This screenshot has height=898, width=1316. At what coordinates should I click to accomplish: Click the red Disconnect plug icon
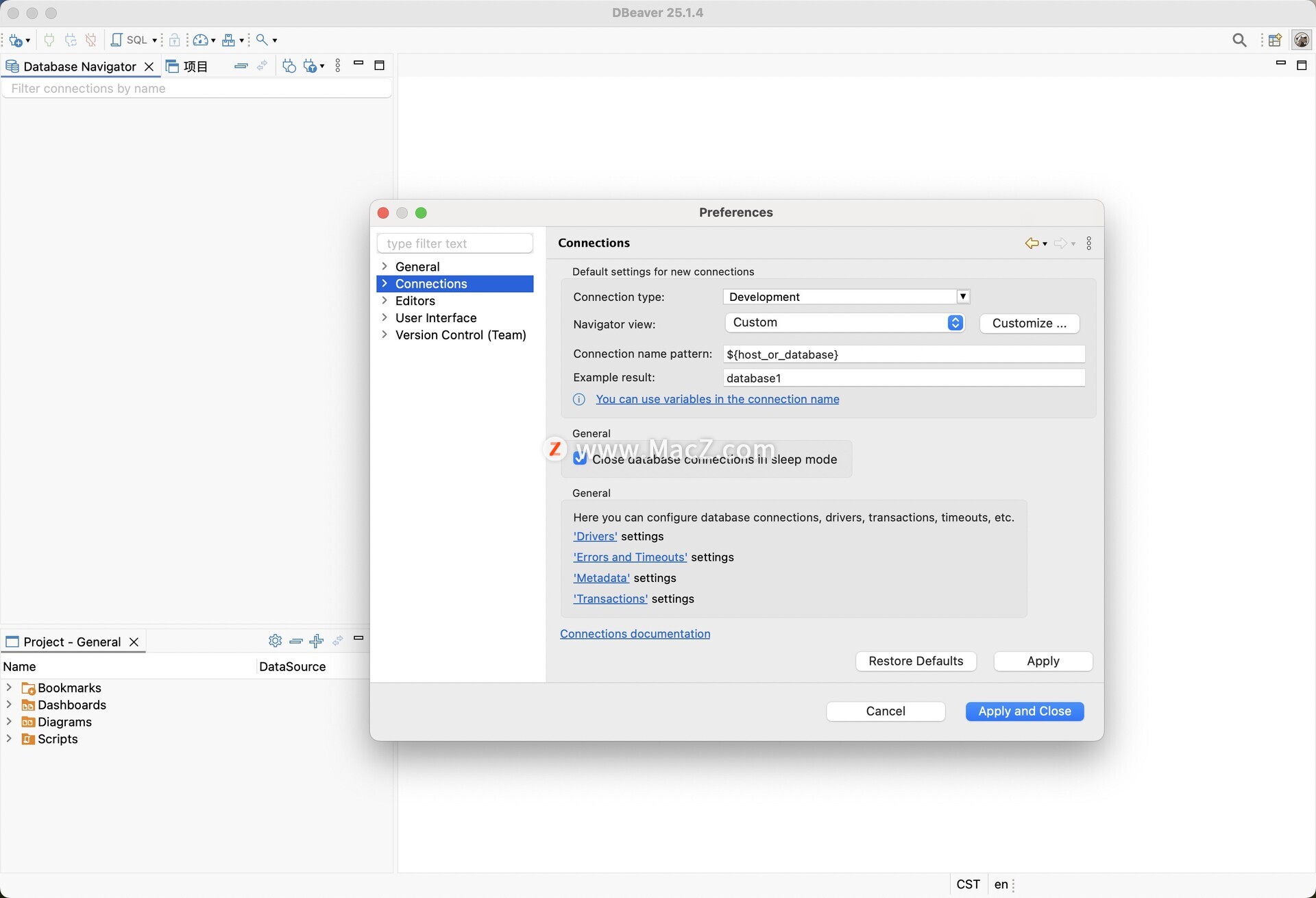pyautogui.click(x=90, y=40)
